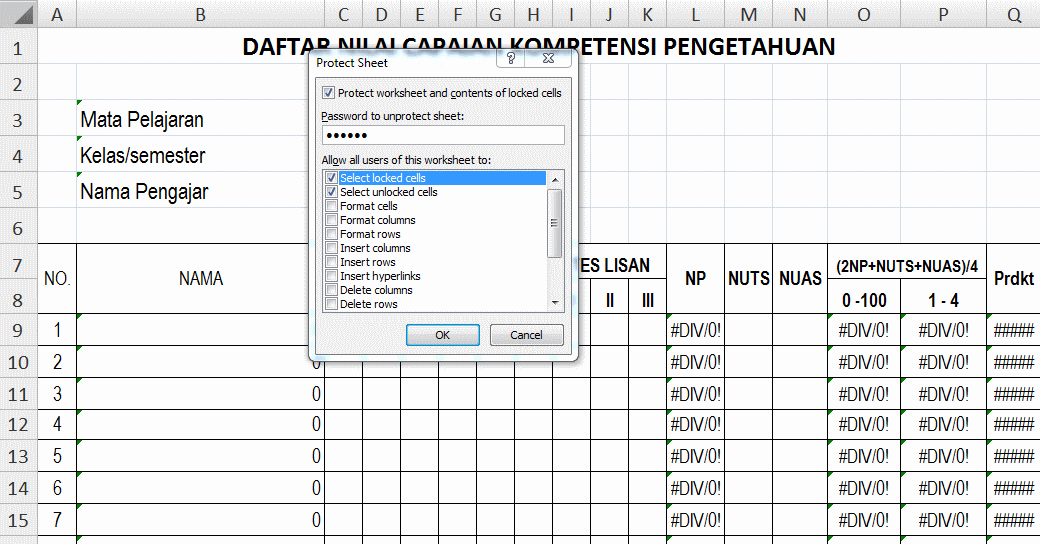Close the Protect Sheet dialog
This screenshot has height=544, width=1040.
(549, 58)
